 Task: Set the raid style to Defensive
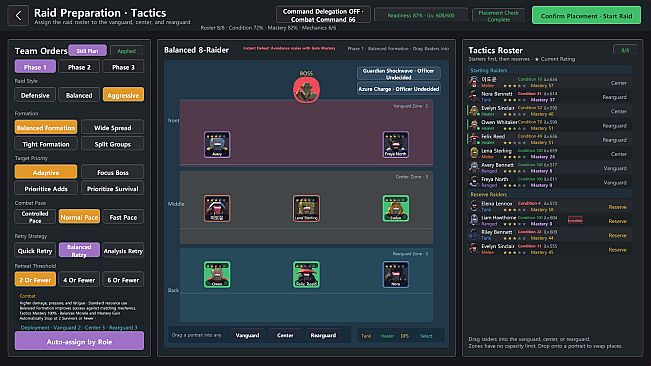click(35, 95)
